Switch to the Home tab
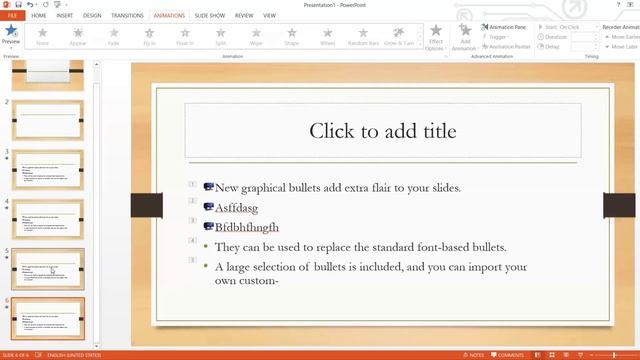This screenshot has height=360, width=640. pyautogui.click(x=39, y=16)
